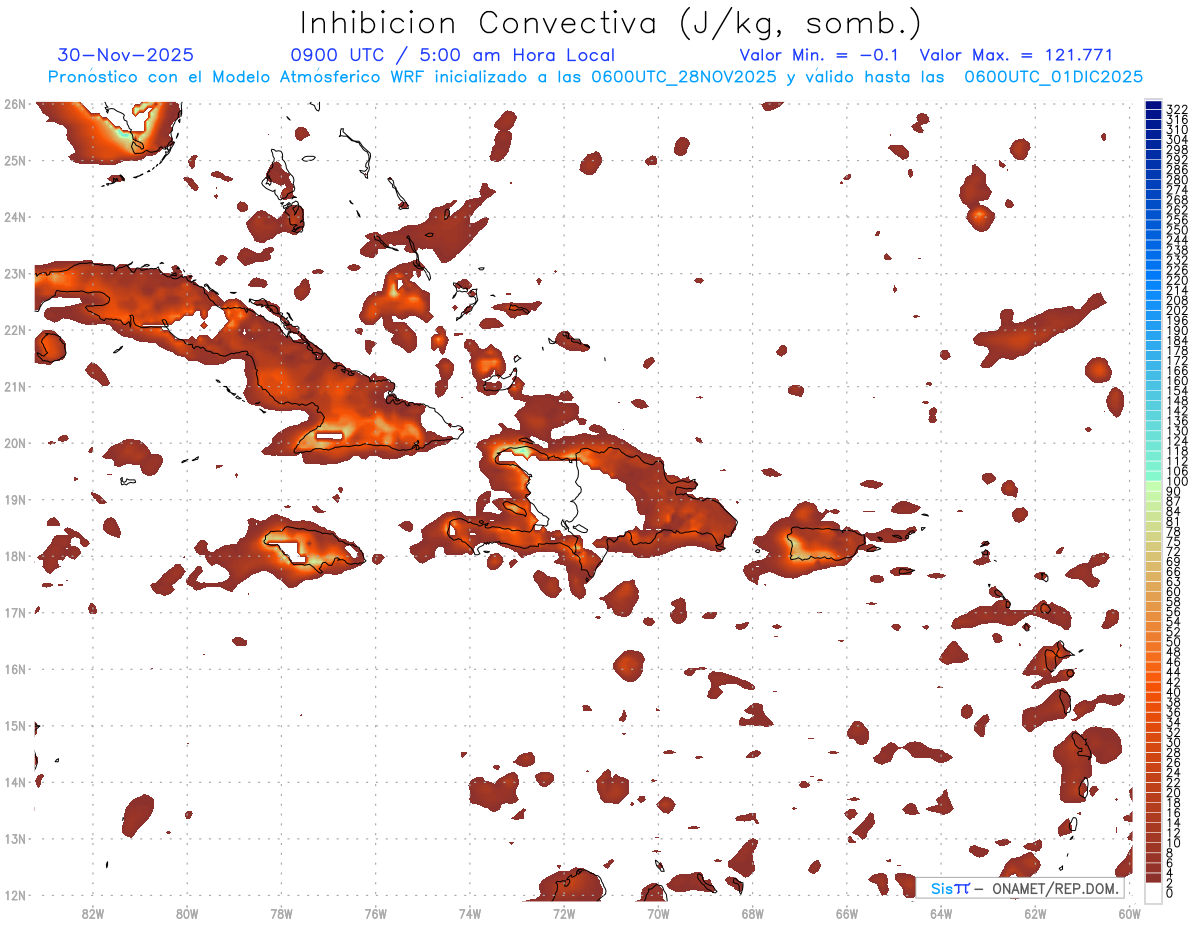Click the '16N' latitude label

point(14,669)
